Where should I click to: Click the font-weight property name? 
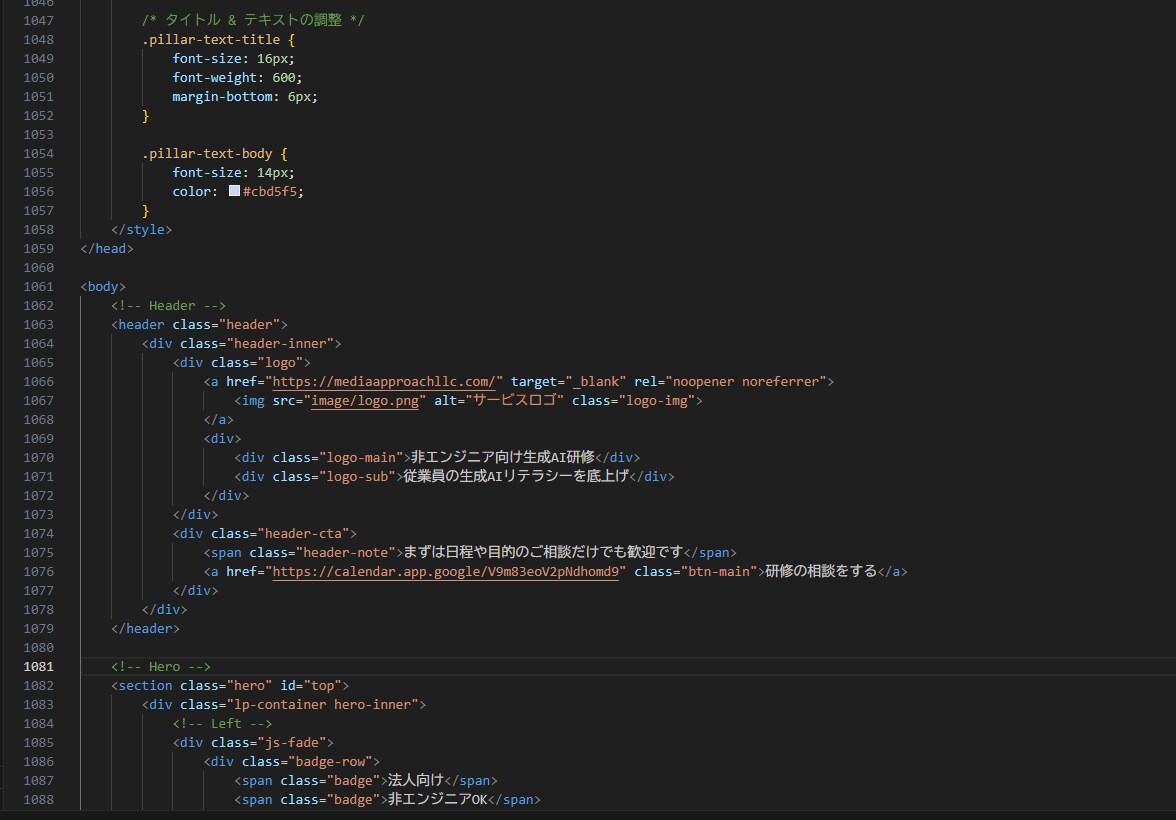pyautogui.click(x=214, y=77)
